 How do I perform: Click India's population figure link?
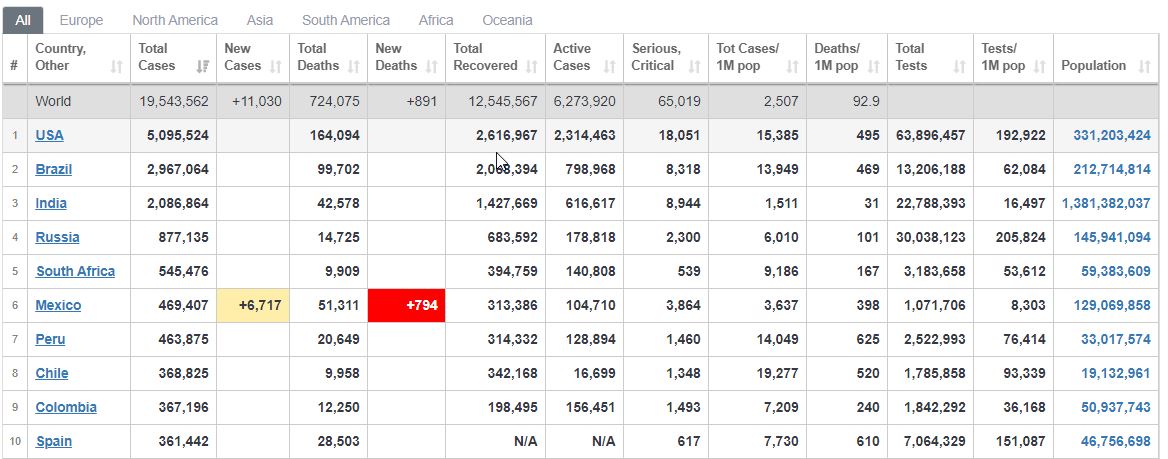[1106, 204]
